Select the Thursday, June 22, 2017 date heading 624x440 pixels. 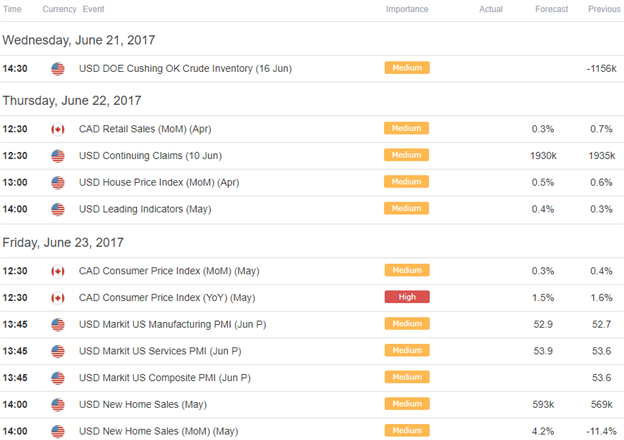72,101
